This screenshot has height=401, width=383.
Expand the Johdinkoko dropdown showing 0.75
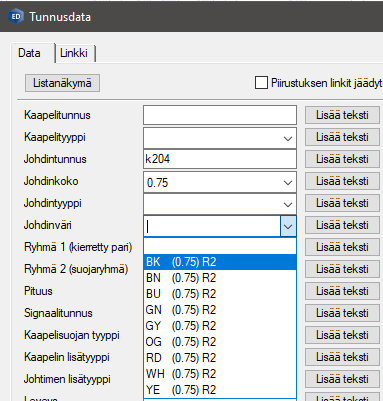288,182
